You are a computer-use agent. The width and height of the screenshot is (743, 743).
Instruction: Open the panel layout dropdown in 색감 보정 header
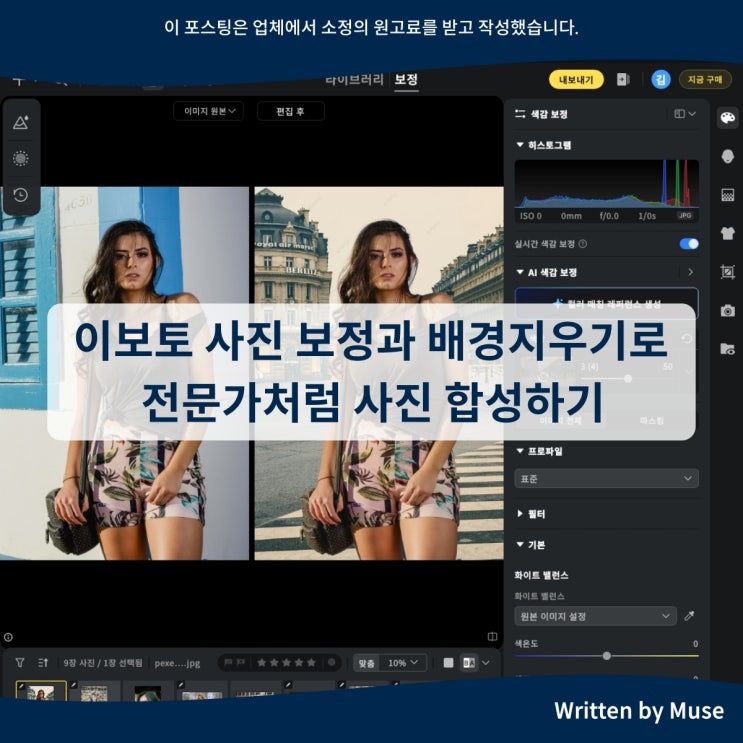[685, 114]
